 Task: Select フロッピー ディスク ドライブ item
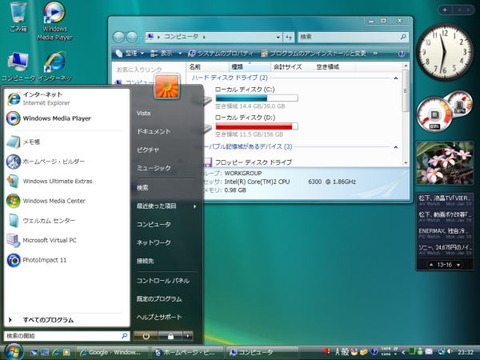pos(248,162)
